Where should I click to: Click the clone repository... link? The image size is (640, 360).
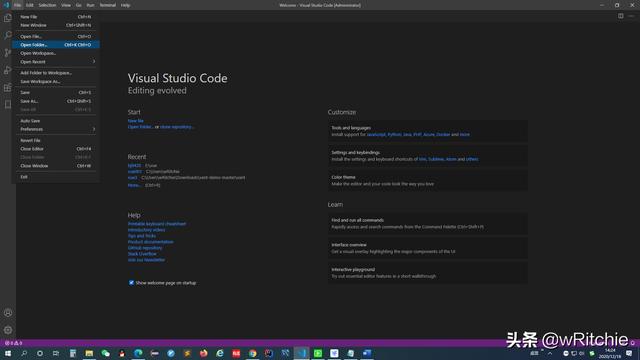click(177, 127)
